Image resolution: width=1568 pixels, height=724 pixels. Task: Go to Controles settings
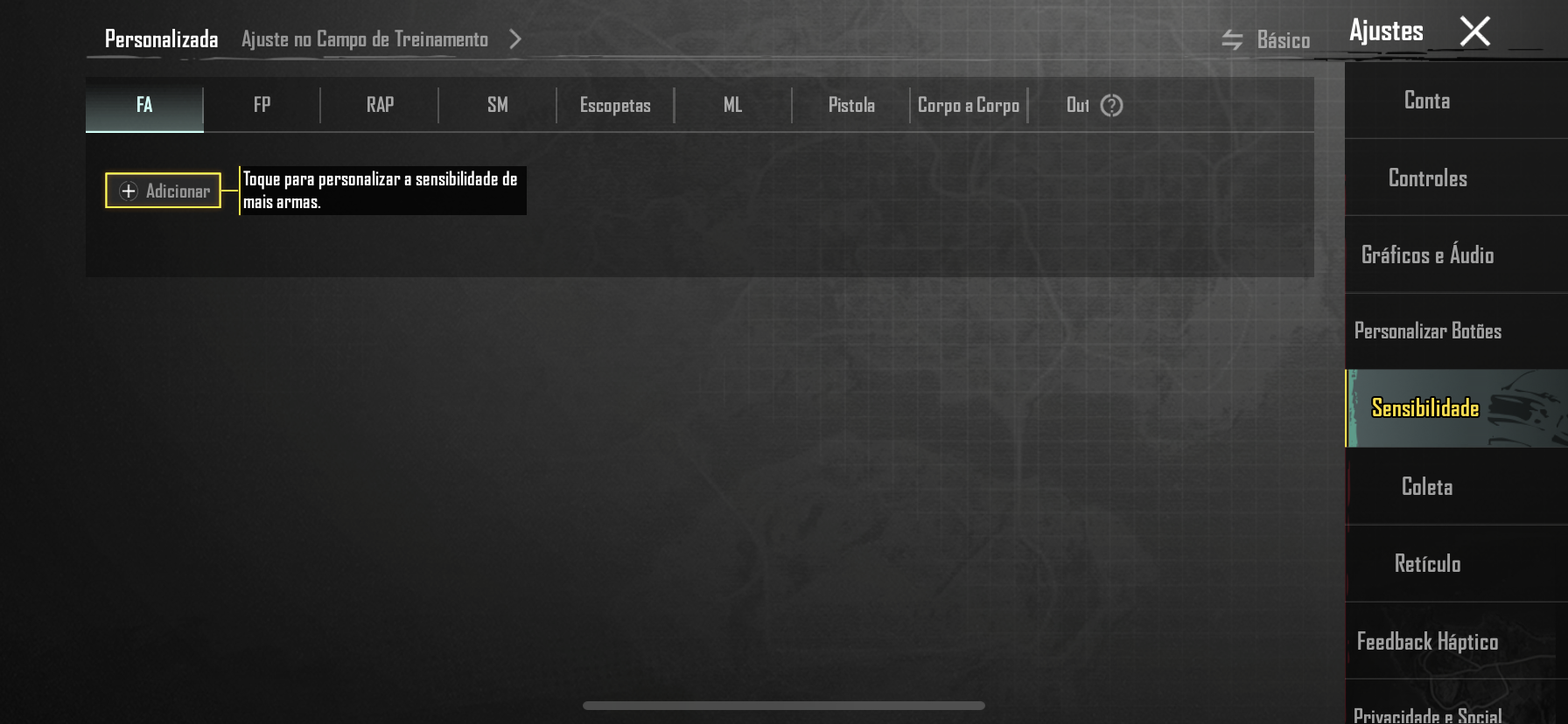point(1427,178)
